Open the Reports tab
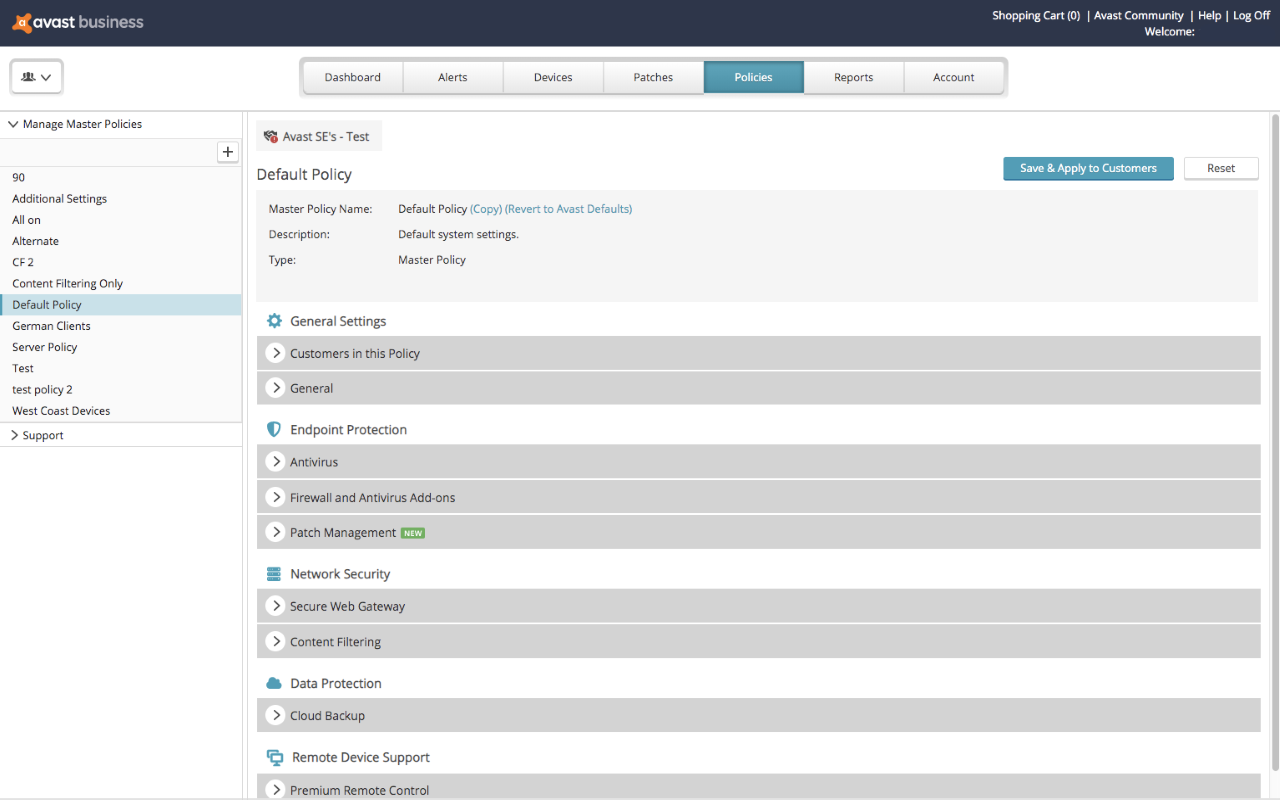Image resolution: width=1280 pixels, height=800 pixels. 854,77
